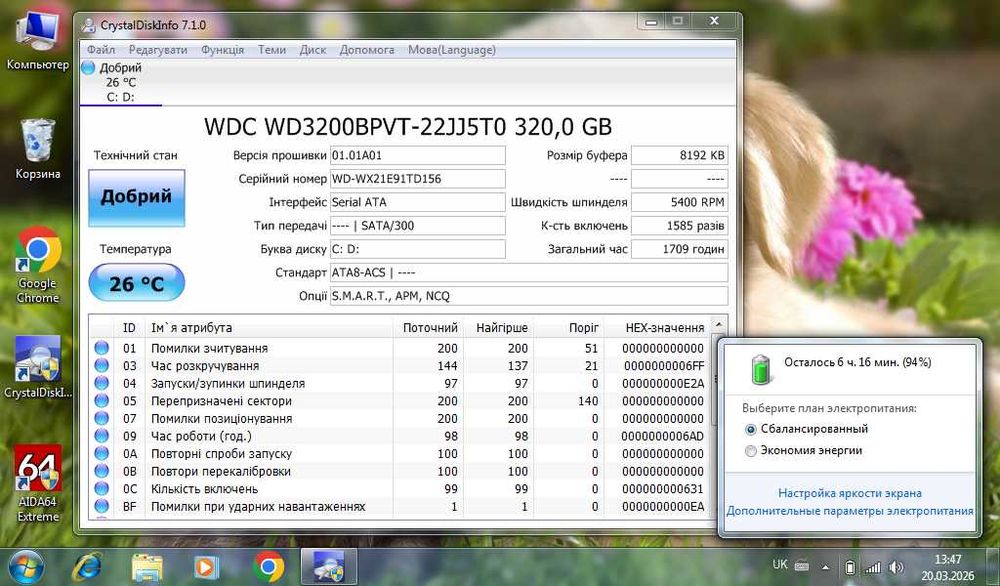Click the Поріг column header
Image resolution: width=1000 pixels, height=586 pixels.
coord(568,328)
